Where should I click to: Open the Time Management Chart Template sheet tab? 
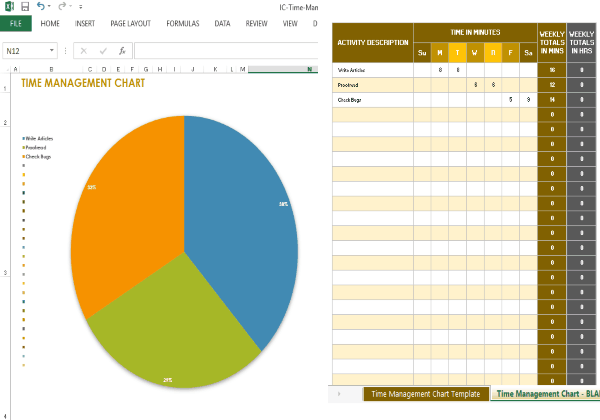[426, 394]
